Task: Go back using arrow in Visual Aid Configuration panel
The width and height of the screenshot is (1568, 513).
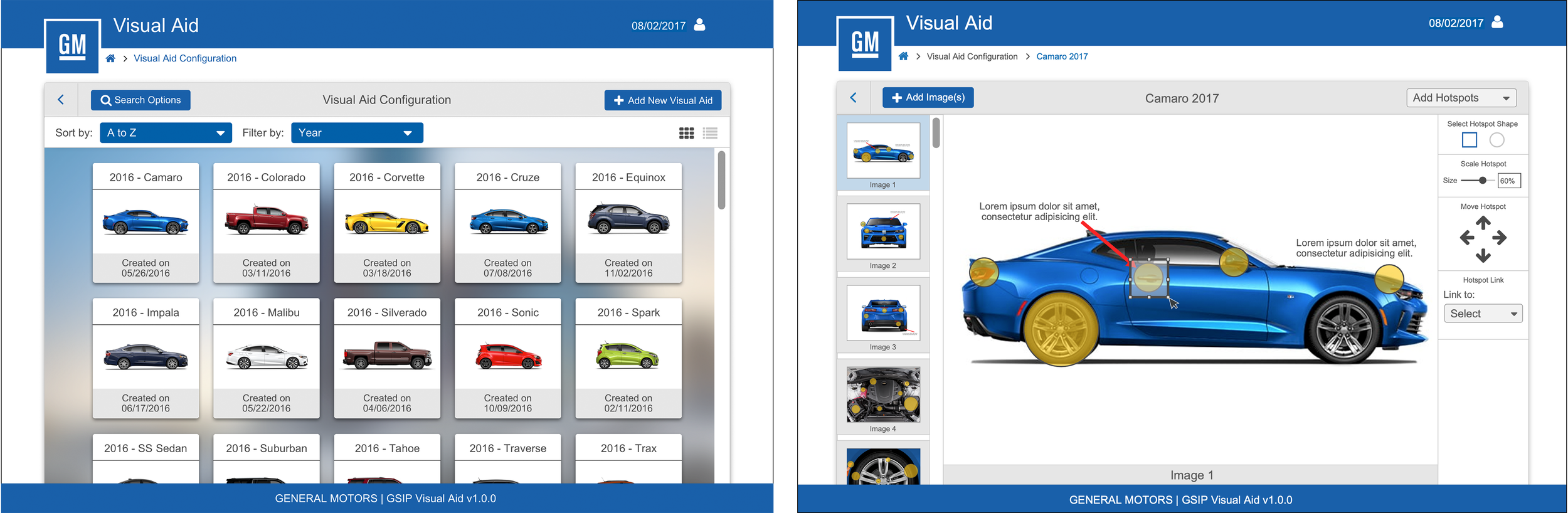Action: [61, 100]
